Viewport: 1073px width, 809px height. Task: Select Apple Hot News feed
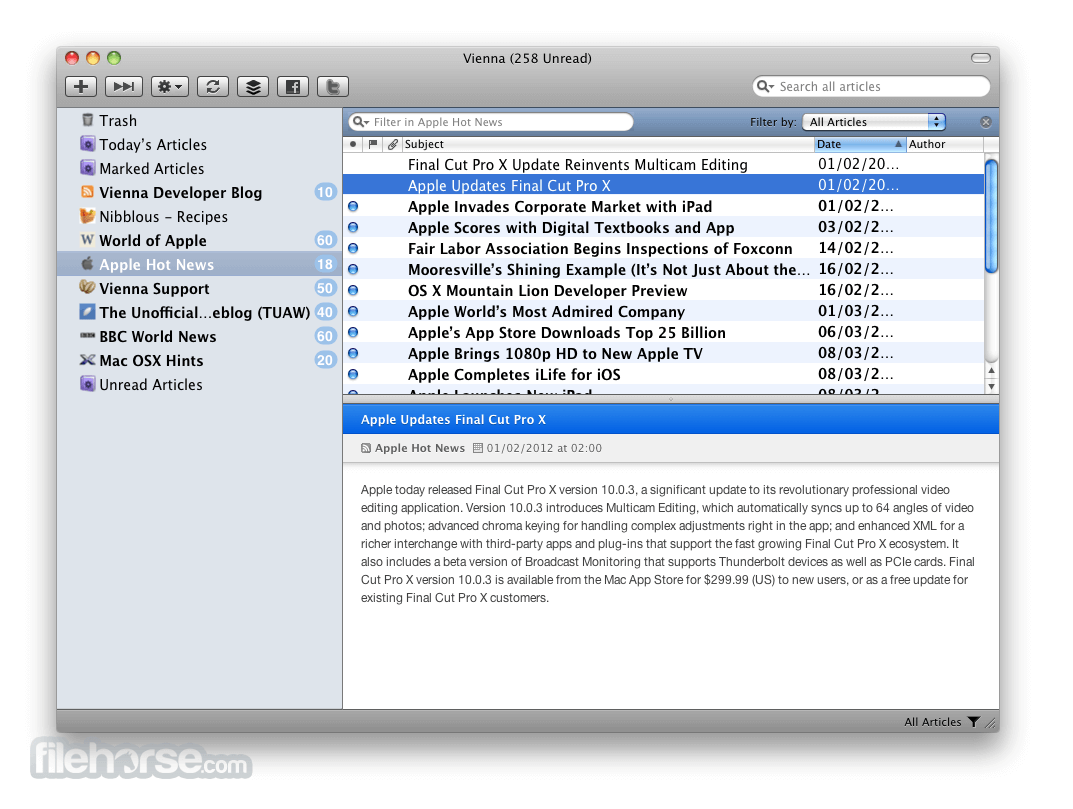coord(199,264)
